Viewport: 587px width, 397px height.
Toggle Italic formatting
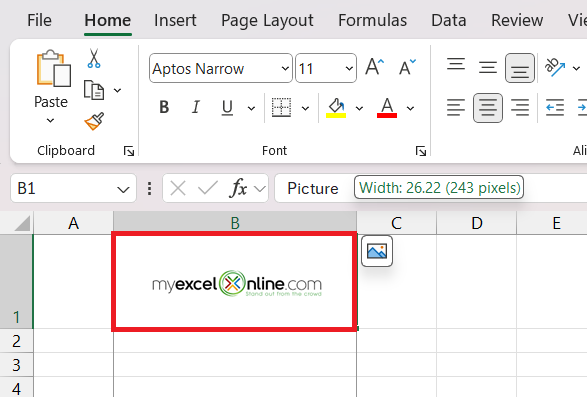[x=195, y=107]
